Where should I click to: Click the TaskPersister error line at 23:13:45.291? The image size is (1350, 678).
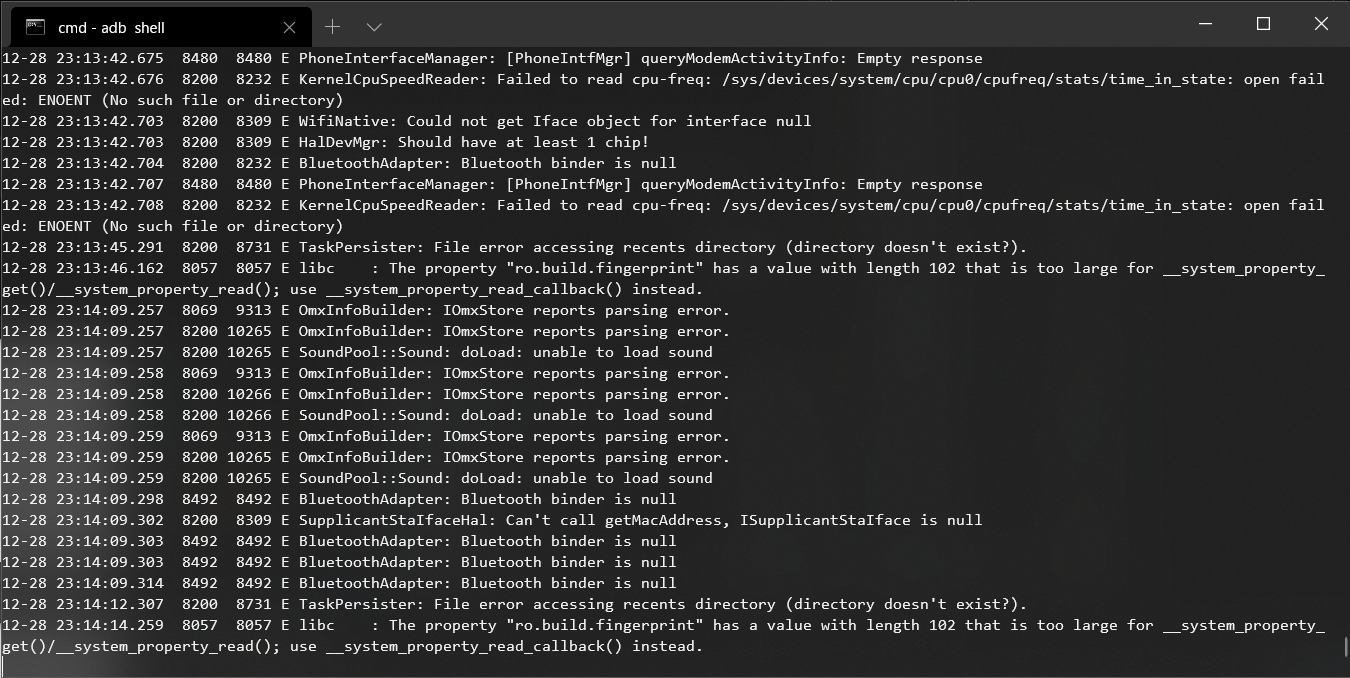[x=514, y=247]
